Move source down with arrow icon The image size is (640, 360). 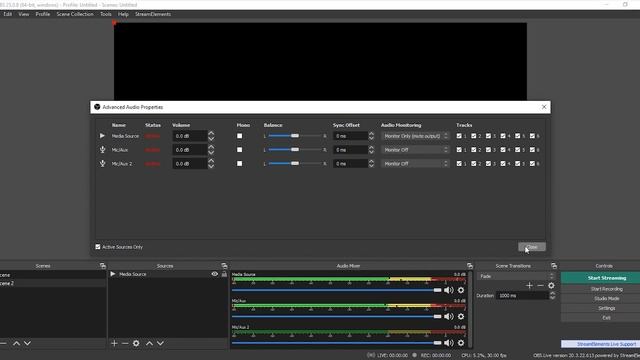(160, 343)
